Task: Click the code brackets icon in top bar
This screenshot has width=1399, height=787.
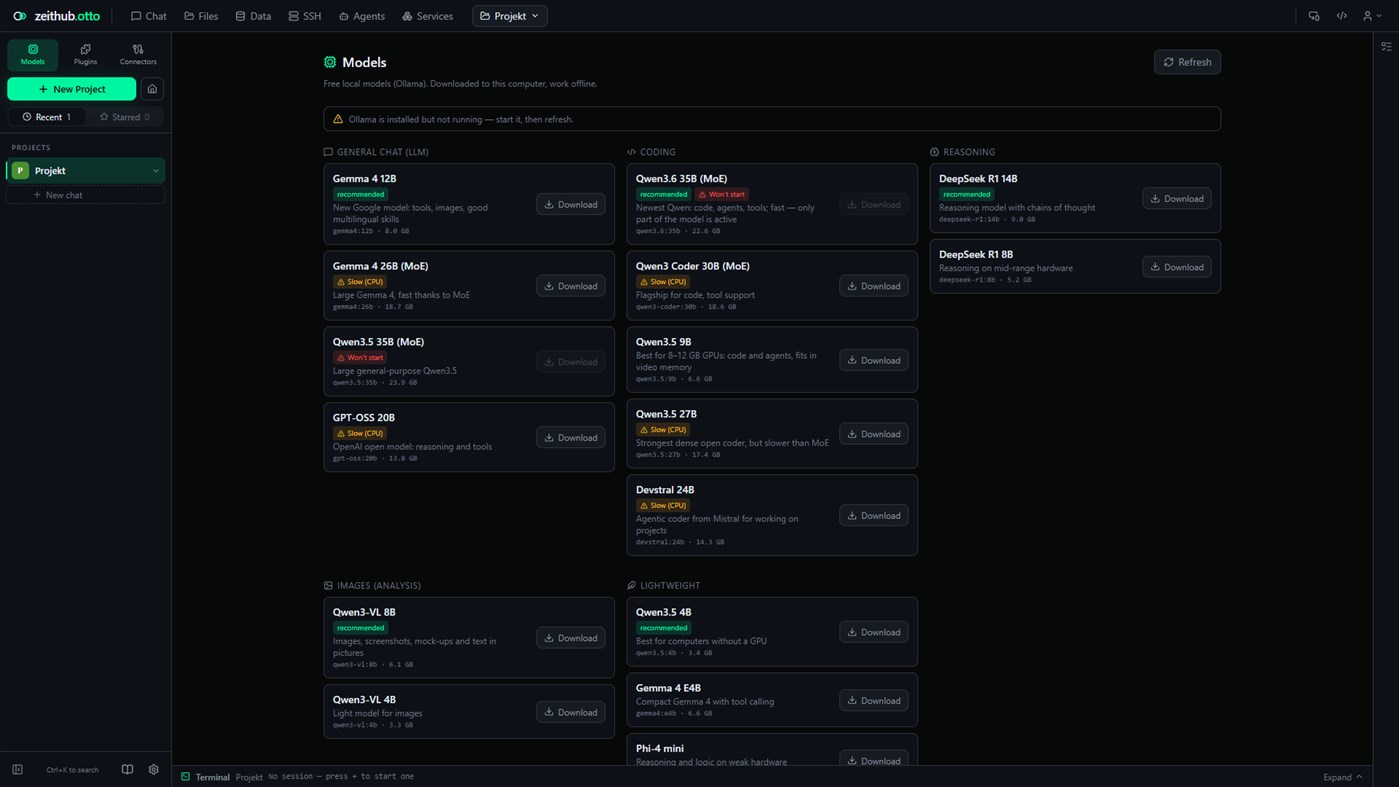Action: coord(1342,16)
